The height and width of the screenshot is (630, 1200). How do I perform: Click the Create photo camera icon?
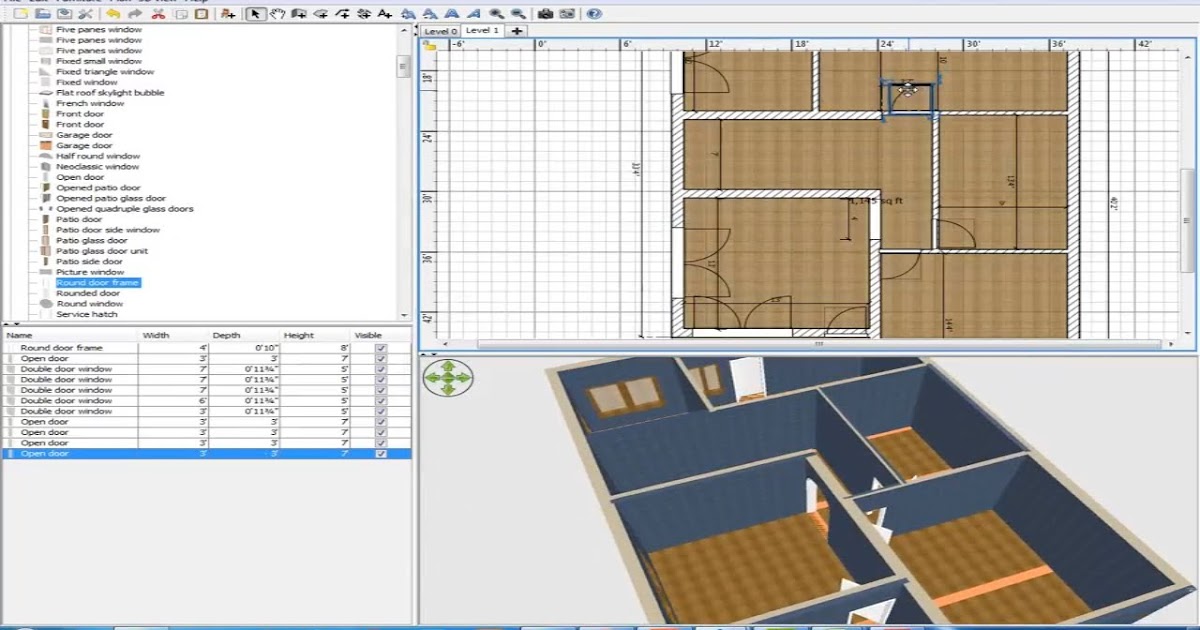545,14
